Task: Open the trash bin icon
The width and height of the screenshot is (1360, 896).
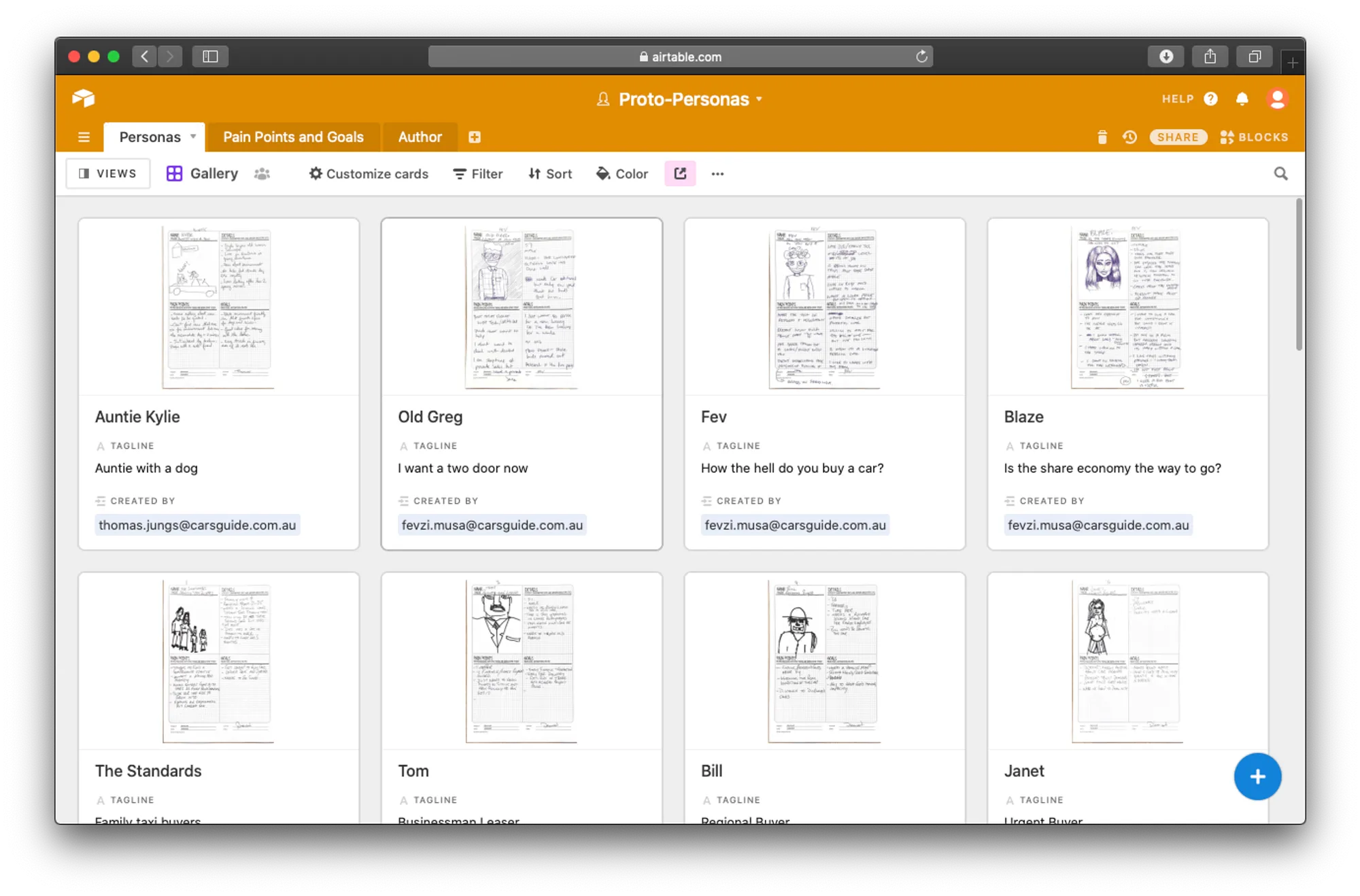Action: (x=1102, y=137)
